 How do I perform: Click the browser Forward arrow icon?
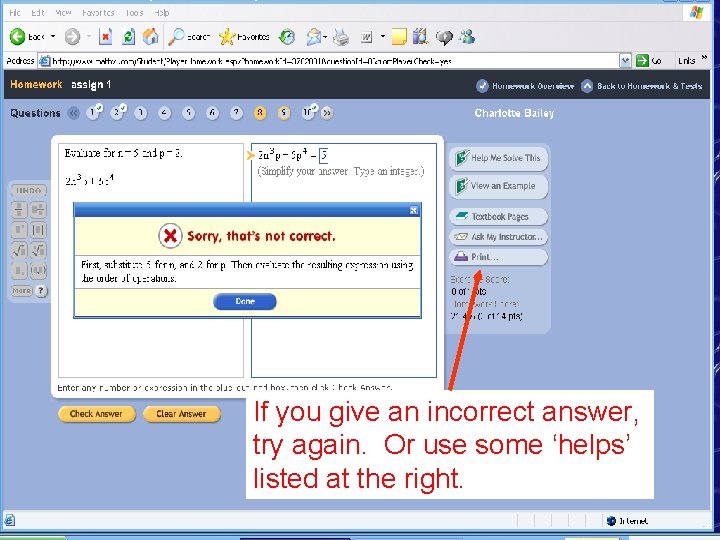(x=72, y=36)
